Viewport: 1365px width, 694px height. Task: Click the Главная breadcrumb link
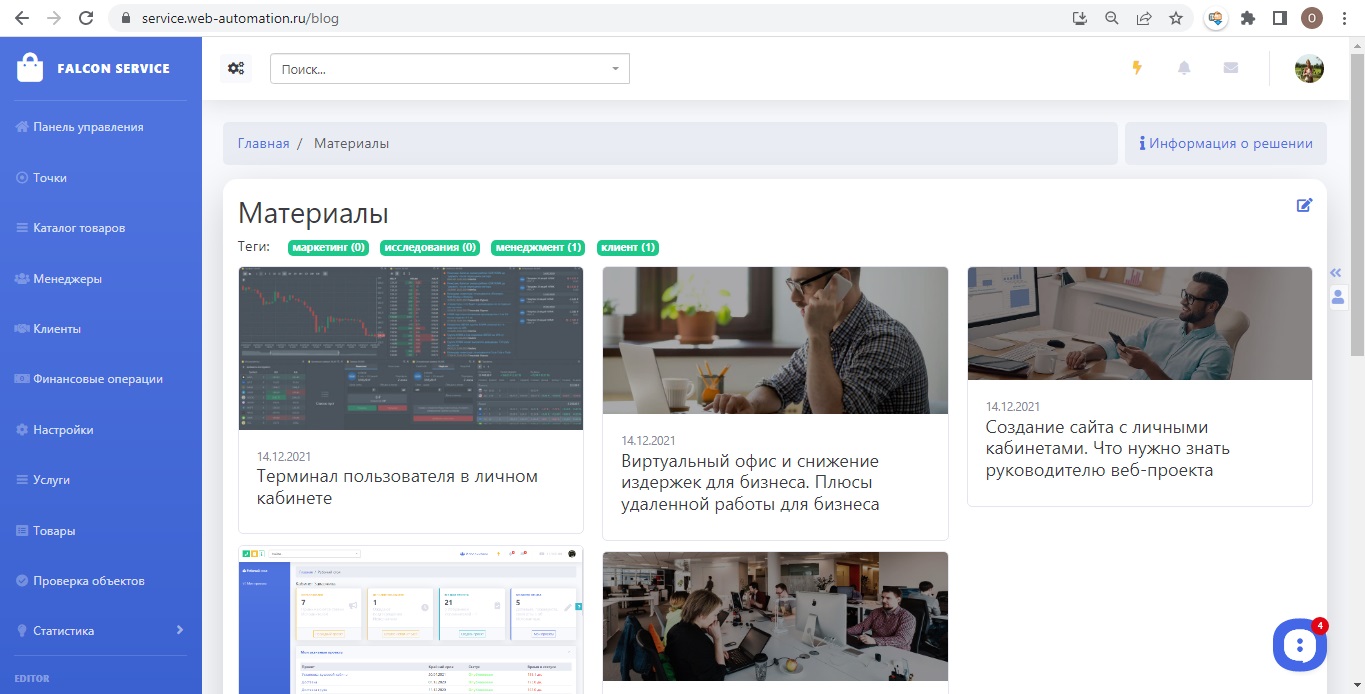(263, 144)
